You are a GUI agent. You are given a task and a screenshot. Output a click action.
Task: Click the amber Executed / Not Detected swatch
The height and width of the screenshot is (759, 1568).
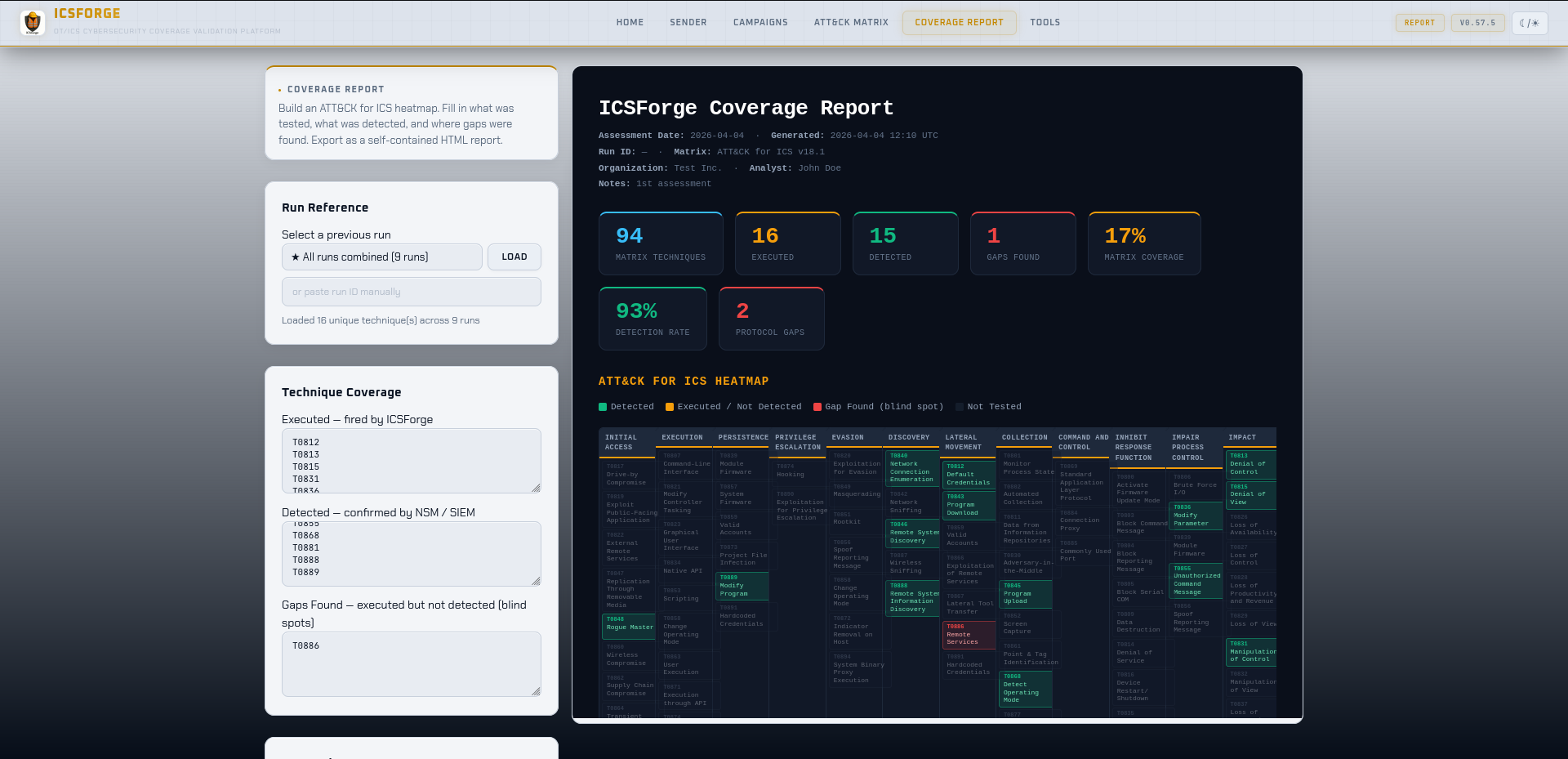tap(669, 406)
